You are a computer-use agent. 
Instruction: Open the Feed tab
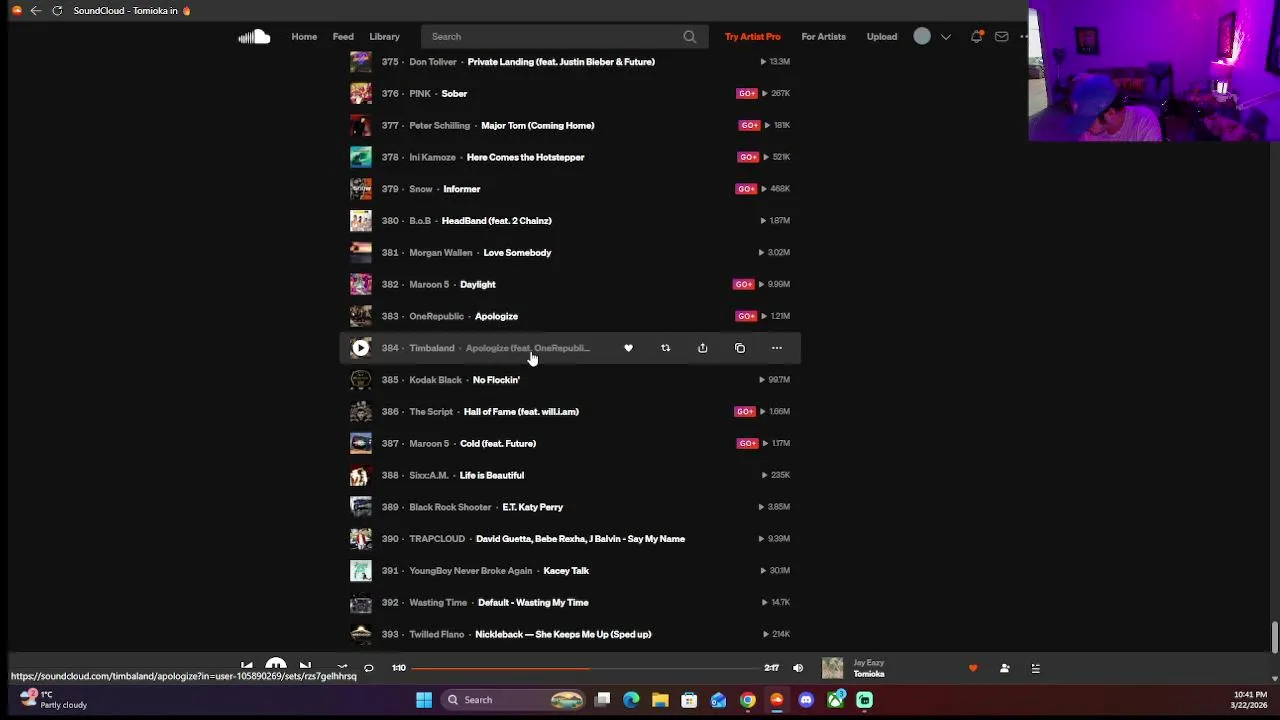click(x=343, y=37)
